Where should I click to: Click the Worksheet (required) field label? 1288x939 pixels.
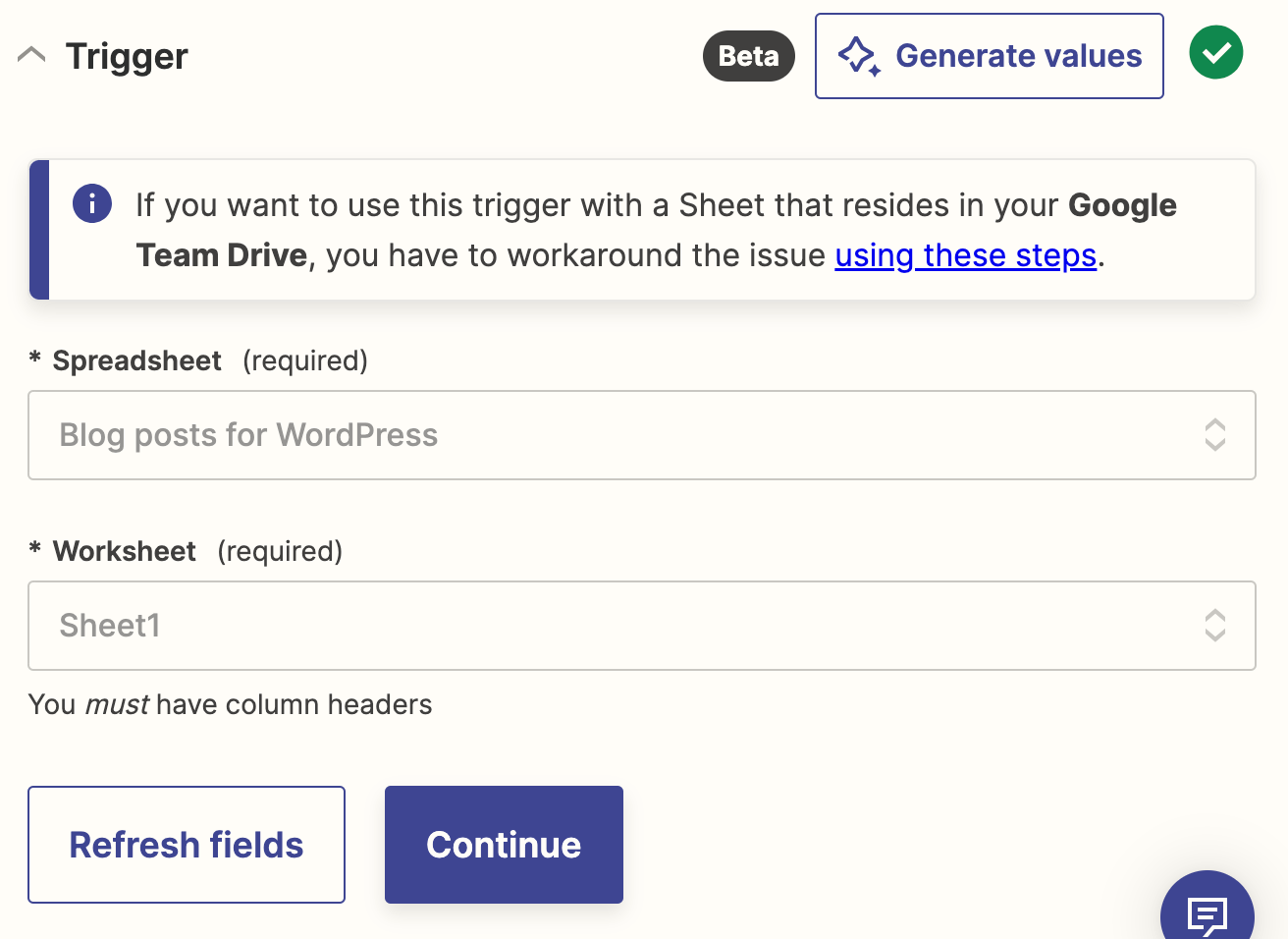125,551
